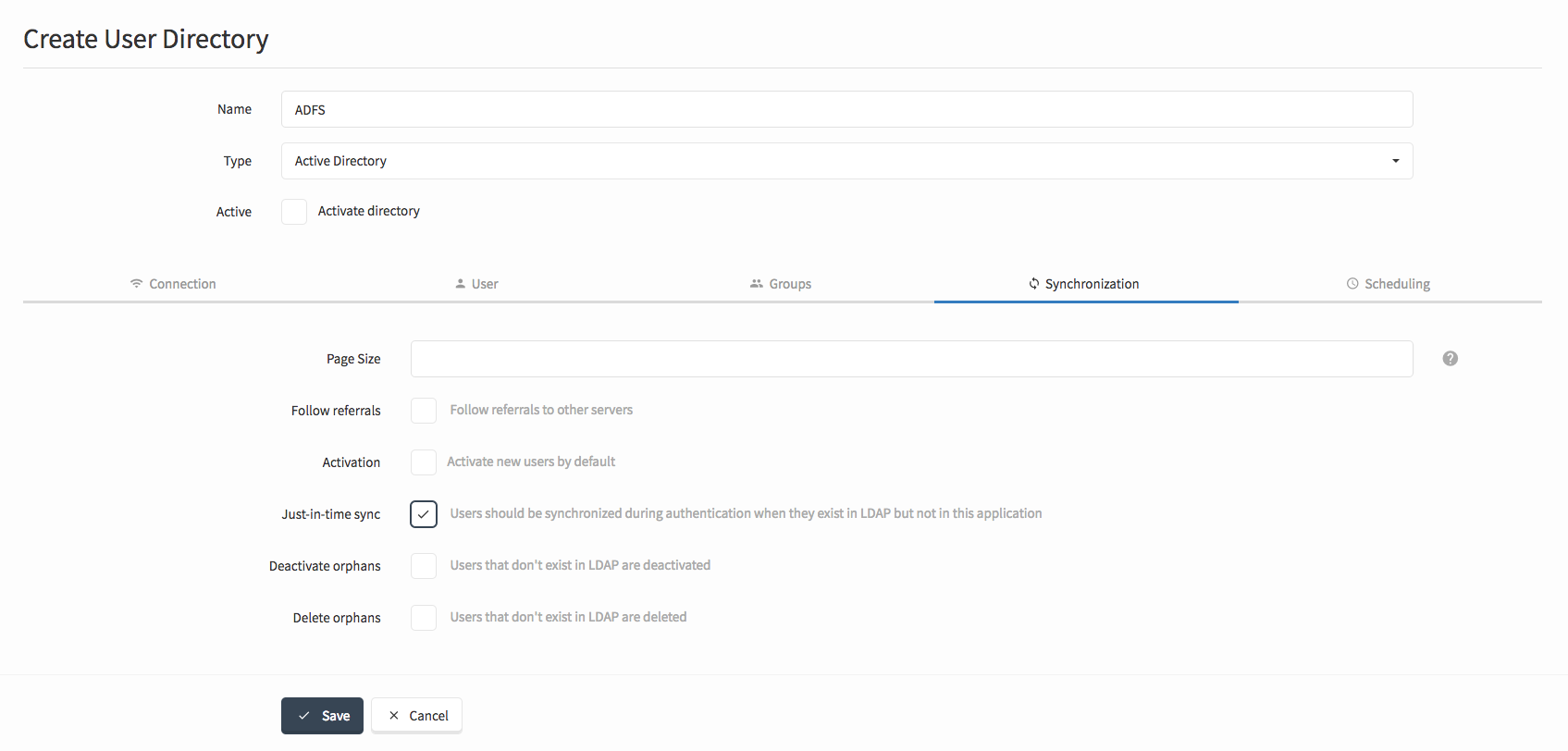Click the clock icon on Scheduling tab
Screen dimensions: 1568x751
click(1352, 284)
